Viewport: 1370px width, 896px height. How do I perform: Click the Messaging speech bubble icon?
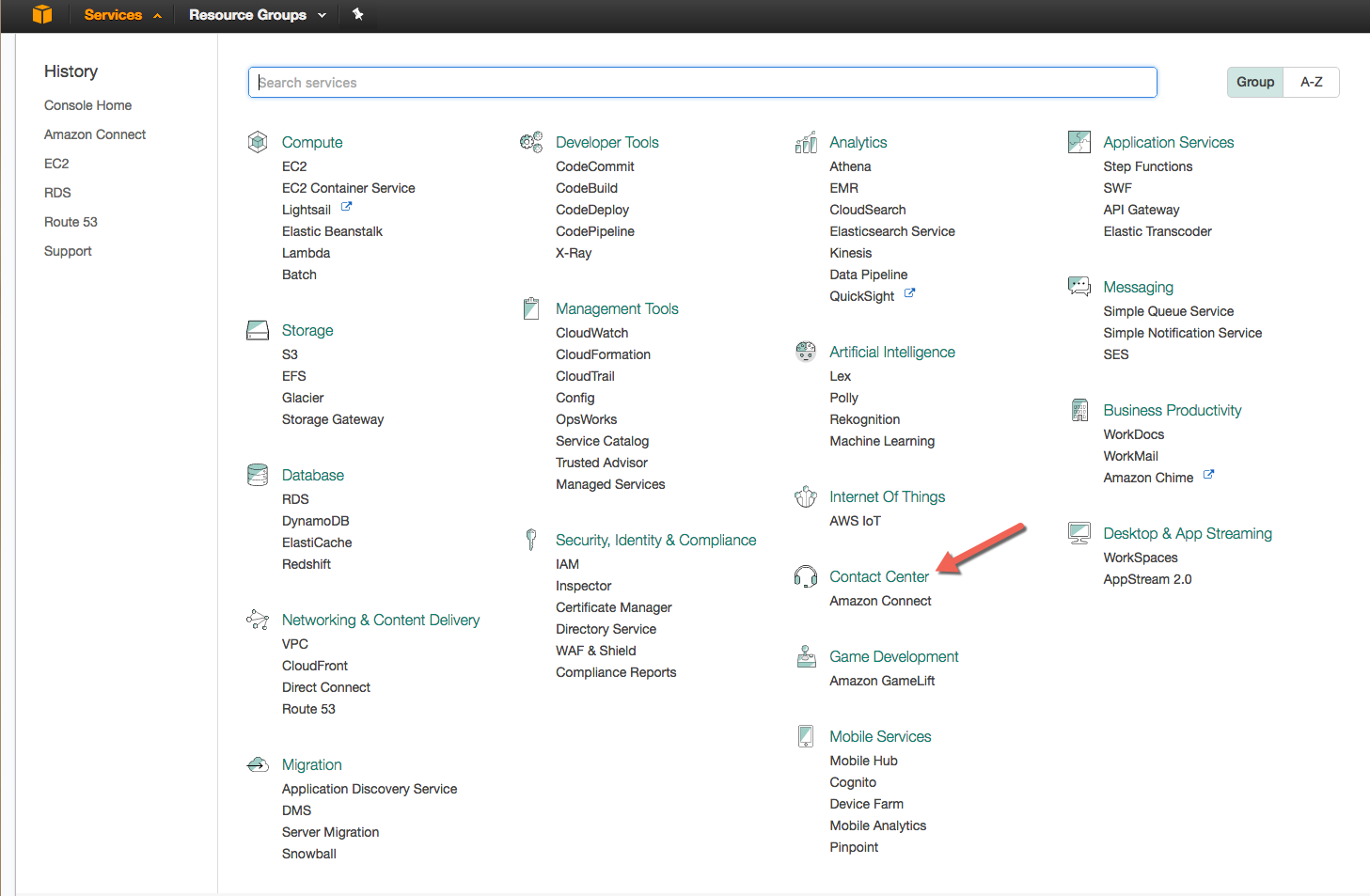tap(1079, 287)
